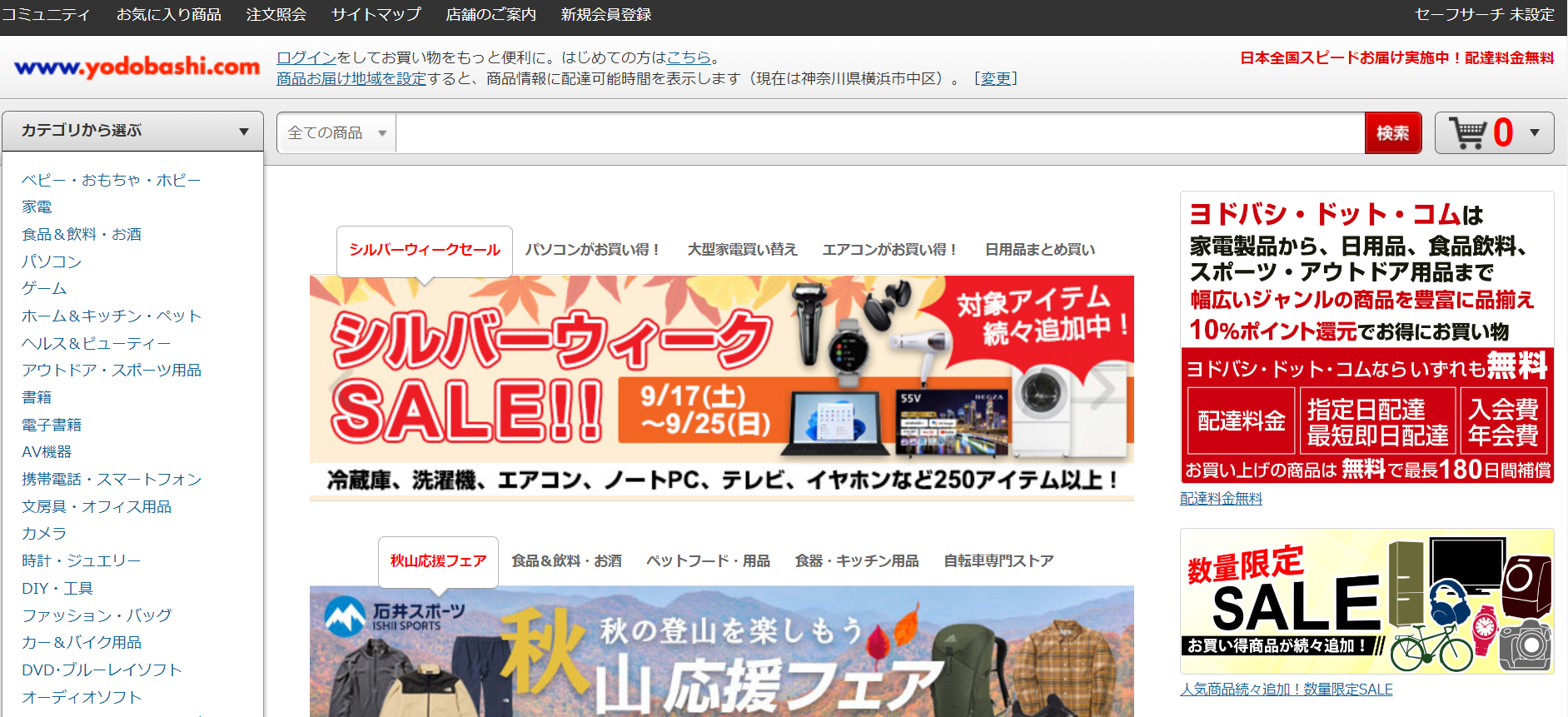Click 商品お届け地域を設定 link
1568x717 pixels.
[x=351, y=78]
